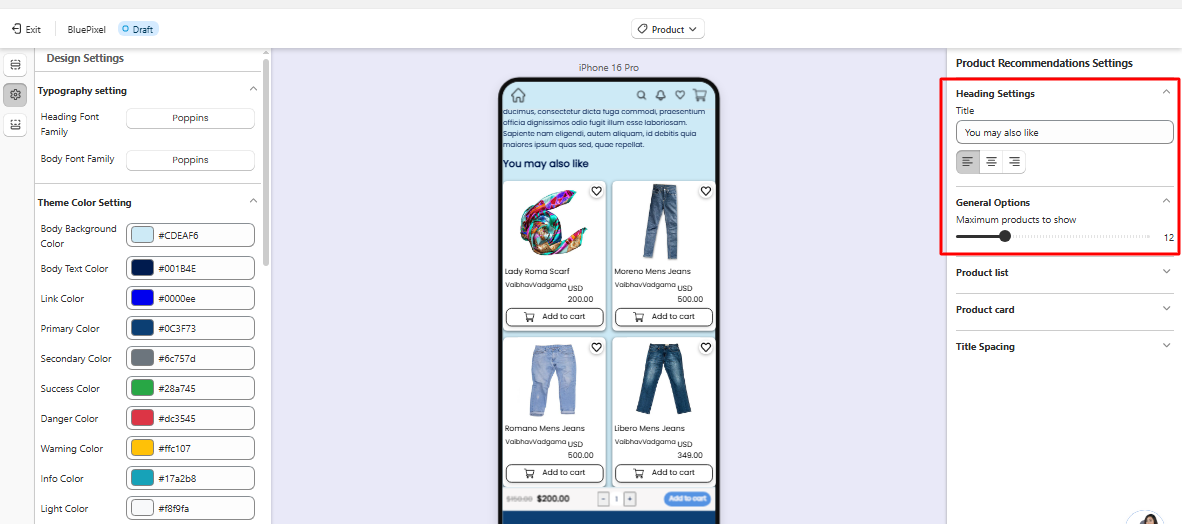Click the Exit icon at top left
The height and width of the screenshot is (524, 1182).
click(x=16, y=30)
